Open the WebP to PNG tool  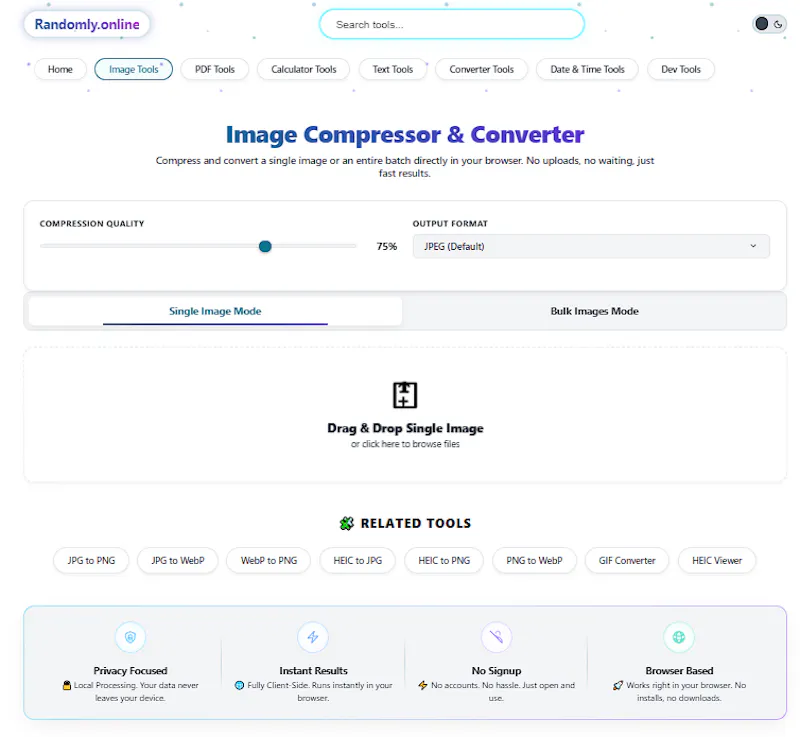269,561
